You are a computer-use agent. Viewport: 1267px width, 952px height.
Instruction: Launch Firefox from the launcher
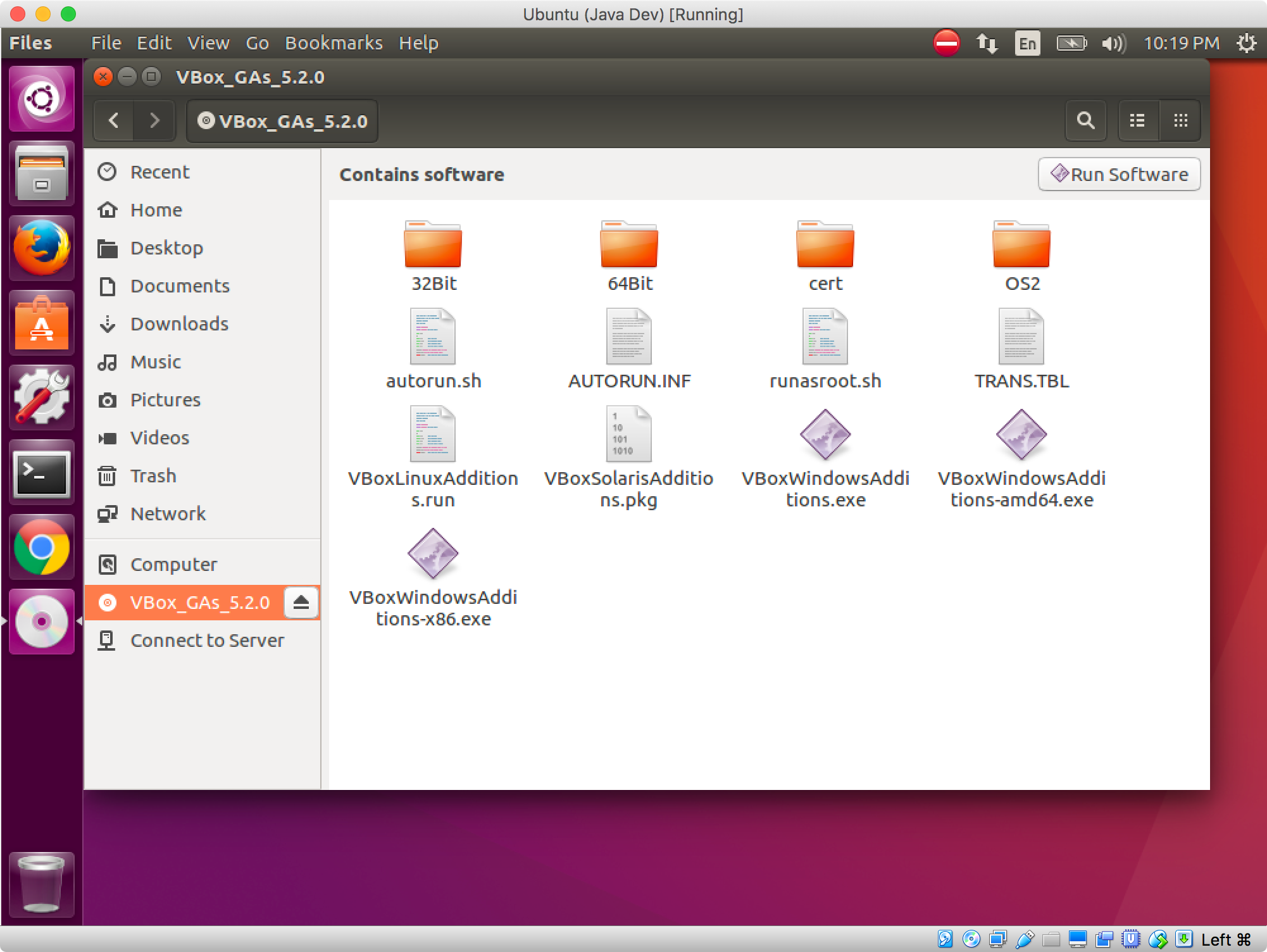pyautogui.click(x=42, y=247)
